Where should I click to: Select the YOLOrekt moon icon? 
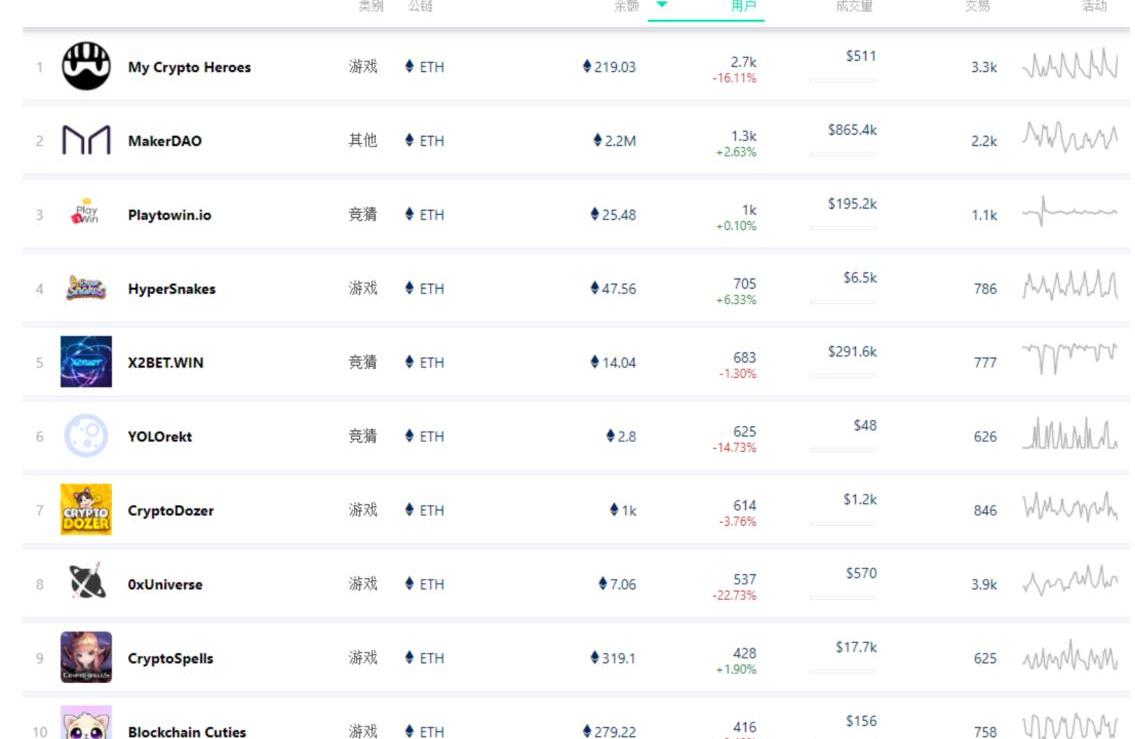pyautogui.click(x=86, y=436)
